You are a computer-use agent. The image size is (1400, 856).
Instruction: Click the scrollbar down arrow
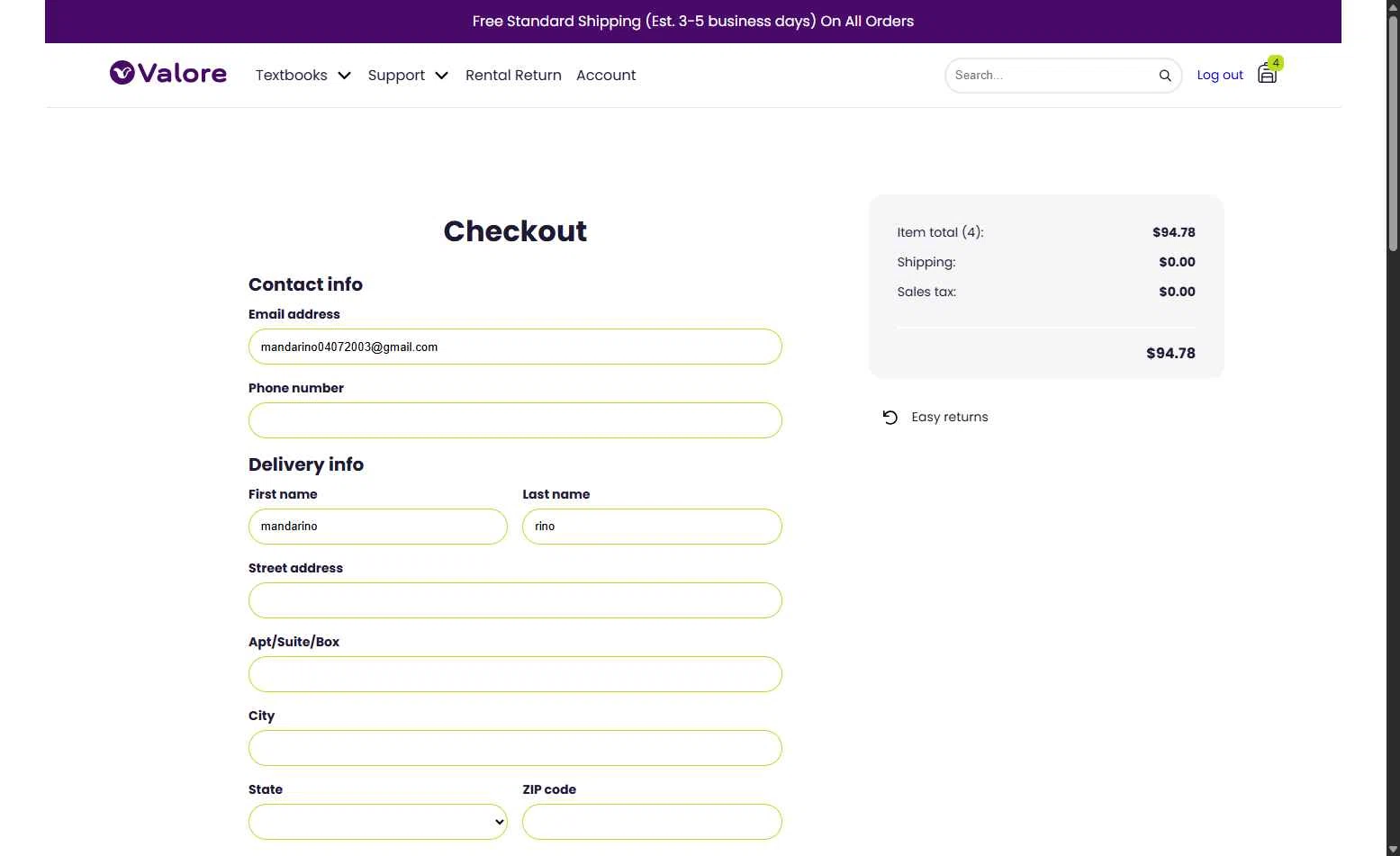point(1393,849)
